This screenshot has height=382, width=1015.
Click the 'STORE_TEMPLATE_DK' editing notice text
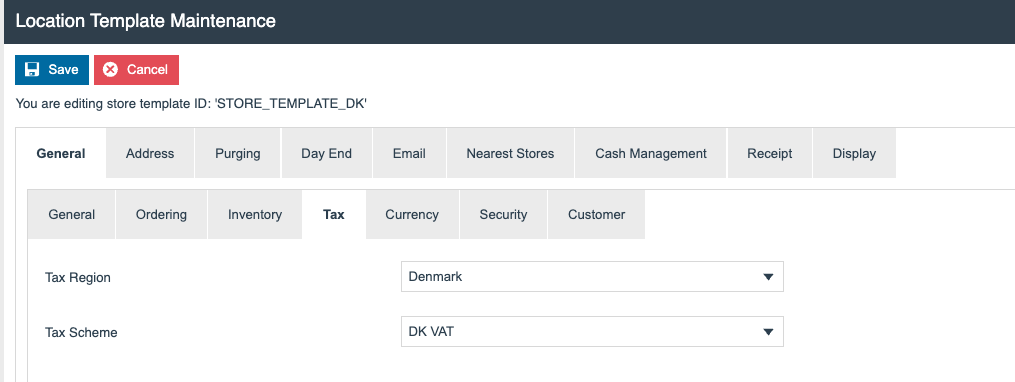(191, 104)
